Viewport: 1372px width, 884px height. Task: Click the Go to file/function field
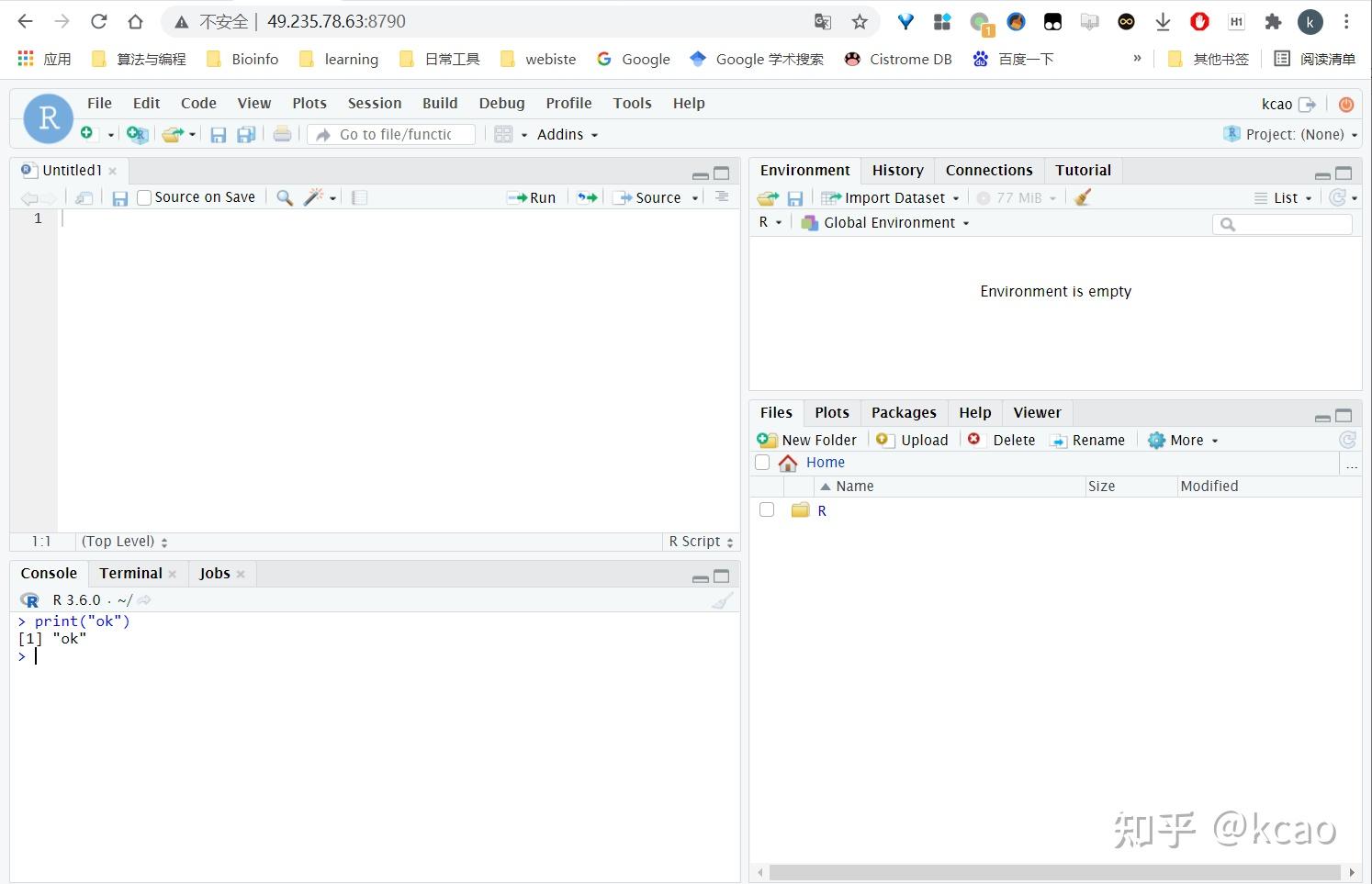coord(391,134)
